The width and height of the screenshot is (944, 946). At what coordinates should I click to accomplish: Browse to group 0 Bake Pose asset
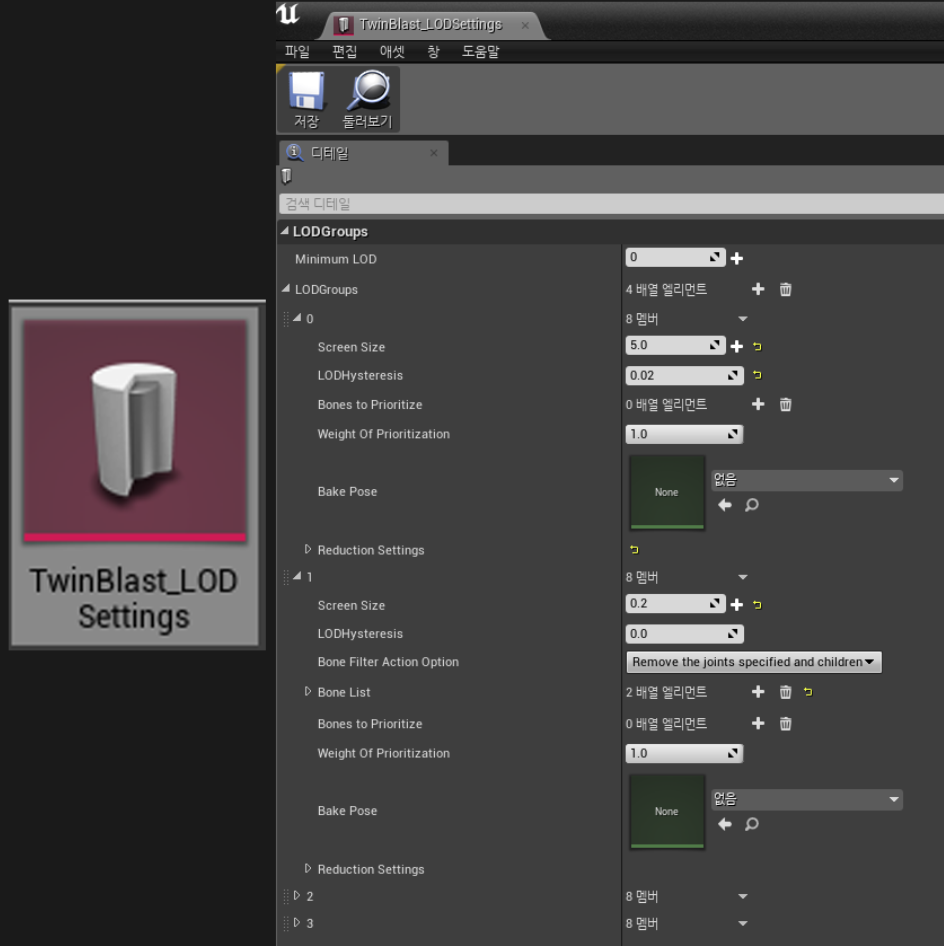pyautogui.click(x=752, y=505)
